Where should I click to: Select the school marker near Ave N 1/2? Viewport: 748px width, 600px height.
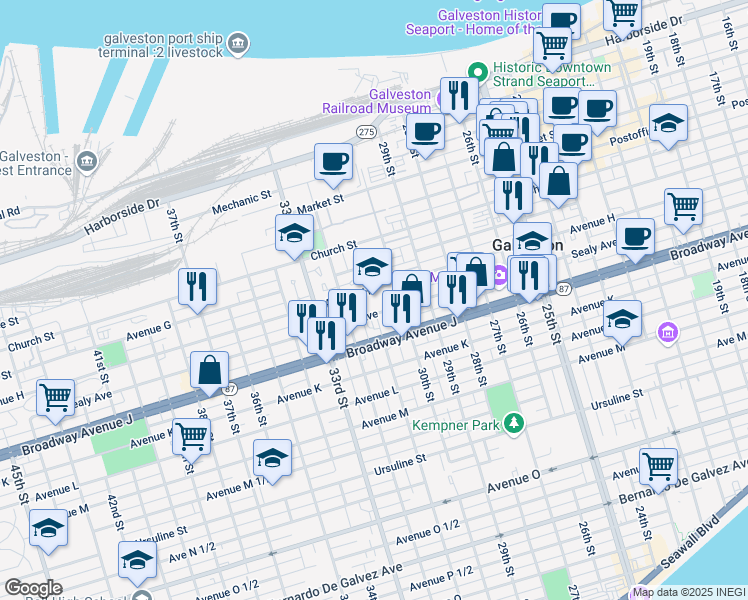pyautogui.click(x=137, y=564)
